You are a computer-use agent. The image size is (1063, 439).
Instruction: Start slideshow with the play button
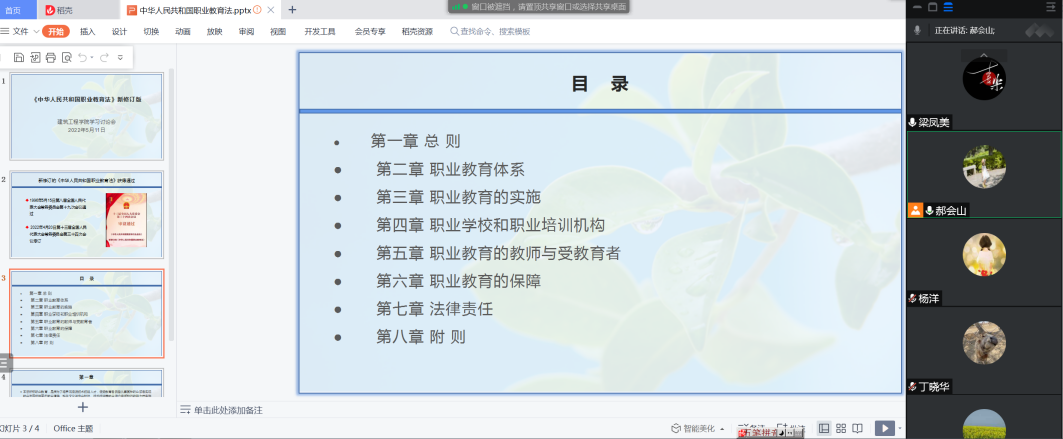click(x=883, y=428)
